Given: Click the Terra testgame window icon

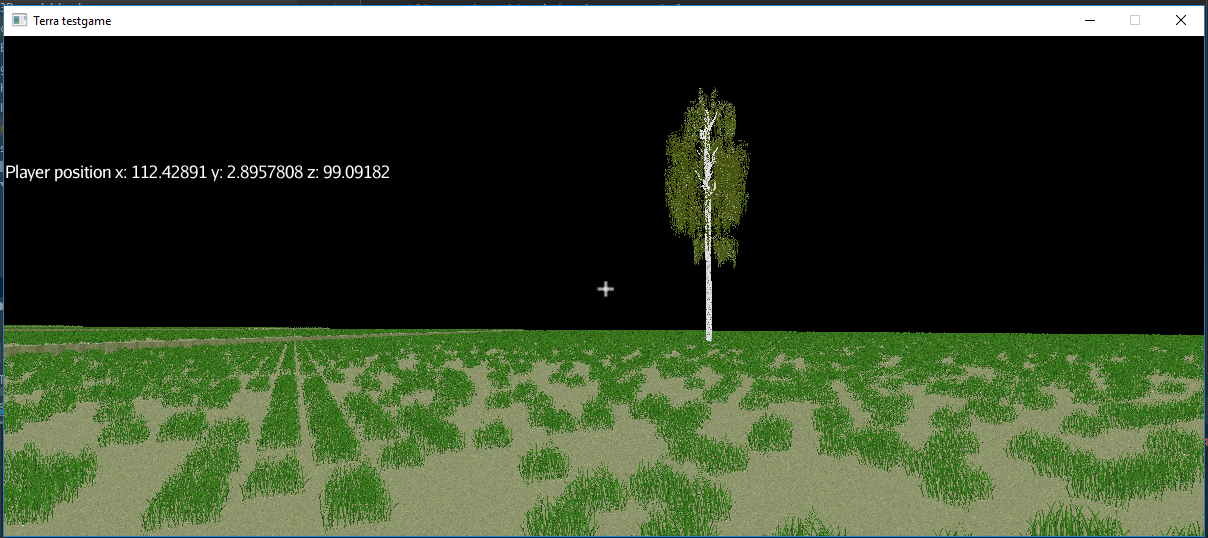Looking at the screenshot, I should (19, 20).
